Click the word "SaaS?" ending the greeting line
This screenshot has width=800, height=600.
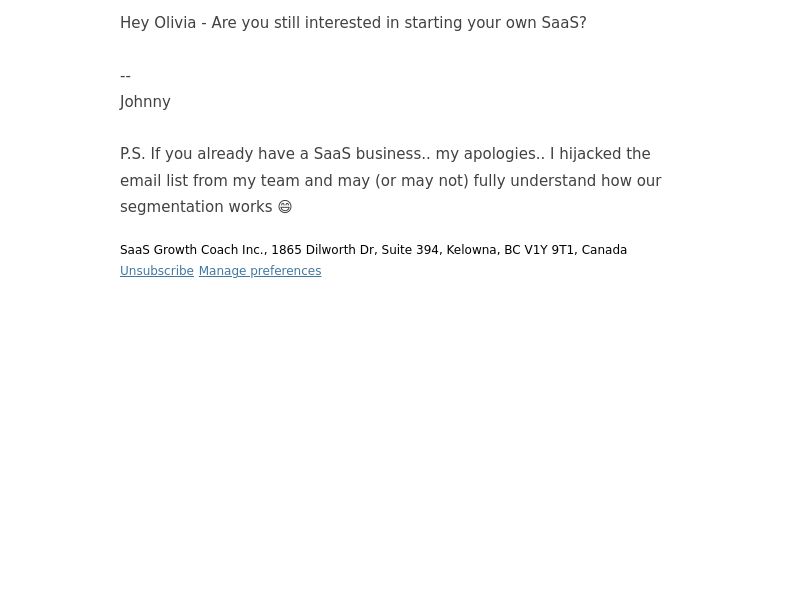coord(564,23)
